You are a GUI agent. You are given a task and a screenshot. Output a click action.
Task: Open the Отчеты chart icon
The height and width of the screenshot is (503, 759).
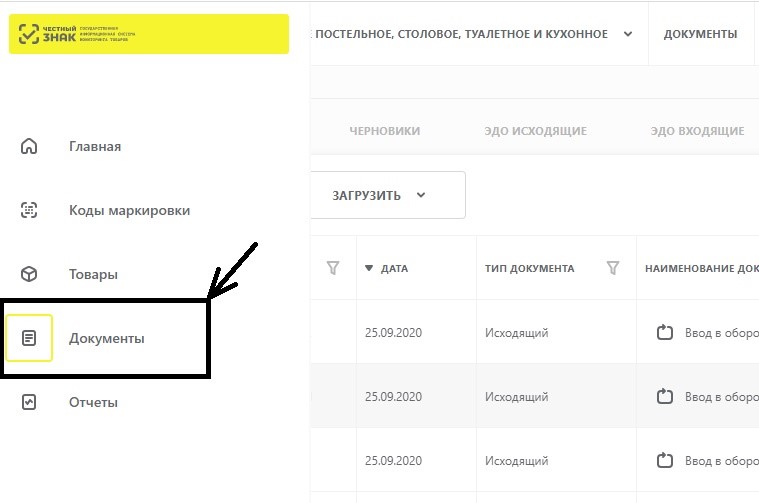coord(29,402)
